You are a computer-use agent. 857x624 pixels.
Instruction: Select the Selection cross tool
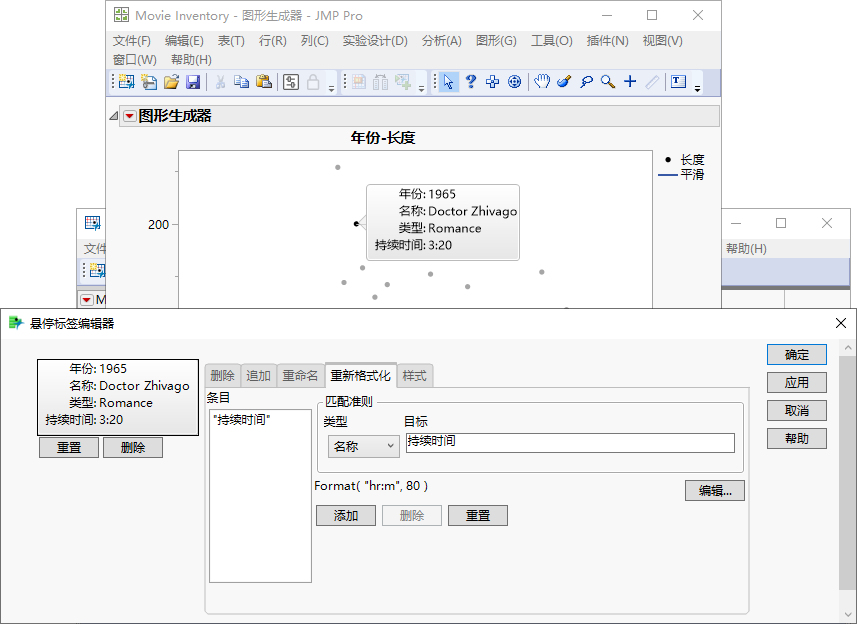492,82
